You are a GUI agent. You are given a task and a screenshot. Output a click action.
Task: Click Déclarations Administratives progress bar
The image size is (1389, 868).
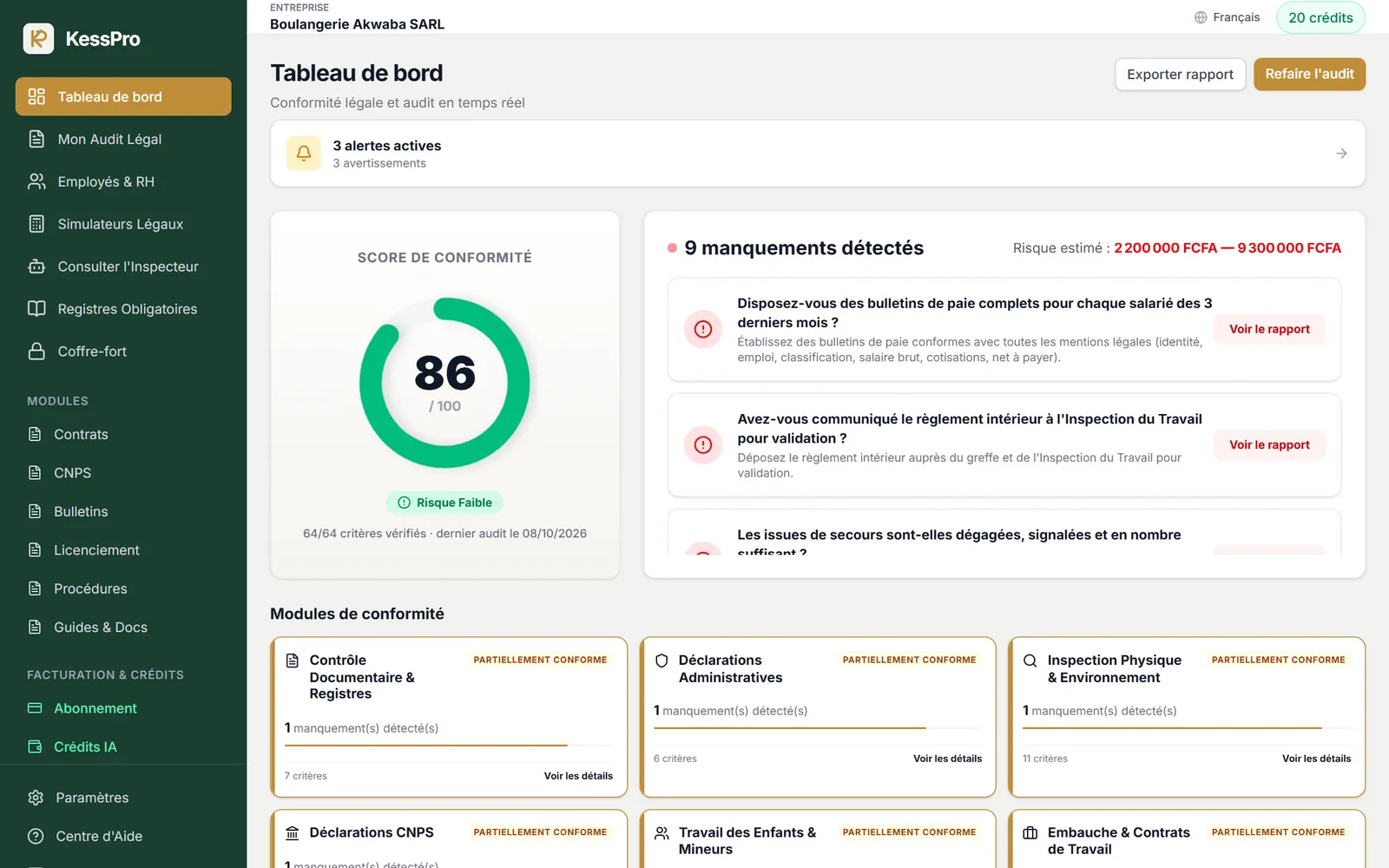point(818,727)
